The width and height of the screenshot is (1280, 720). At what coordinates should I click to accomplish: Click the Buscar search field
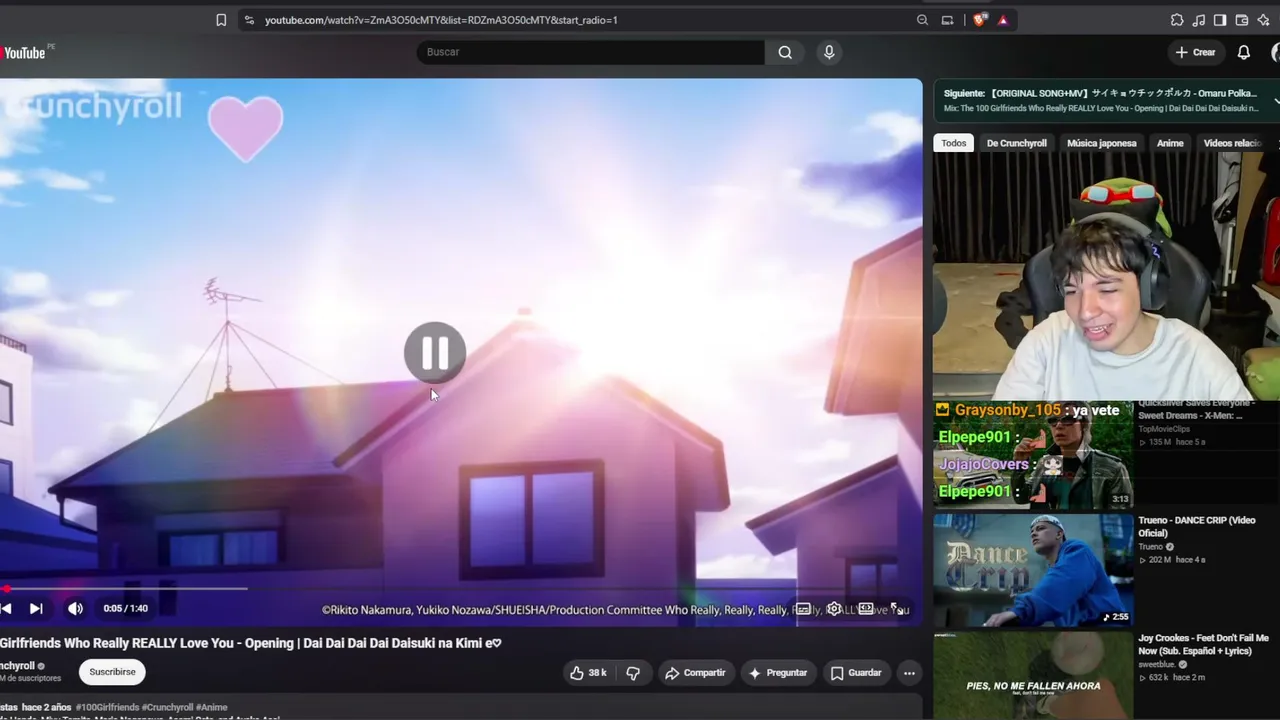coord(590,52)
